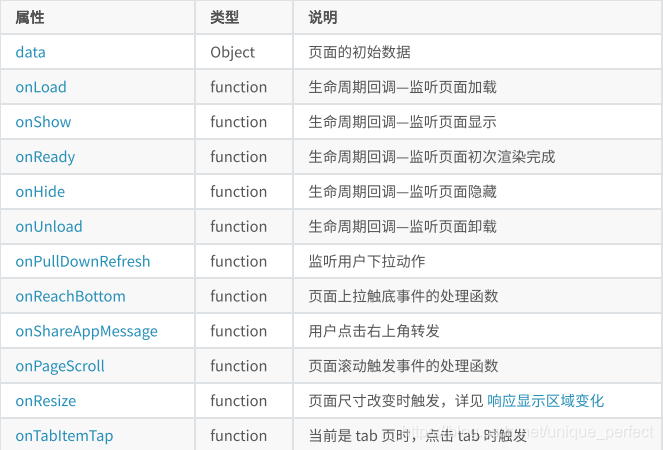This screenshot has height=450, width=663.
Task: Click the 监听用户下拉动作 description text
Action: [367, 262]
